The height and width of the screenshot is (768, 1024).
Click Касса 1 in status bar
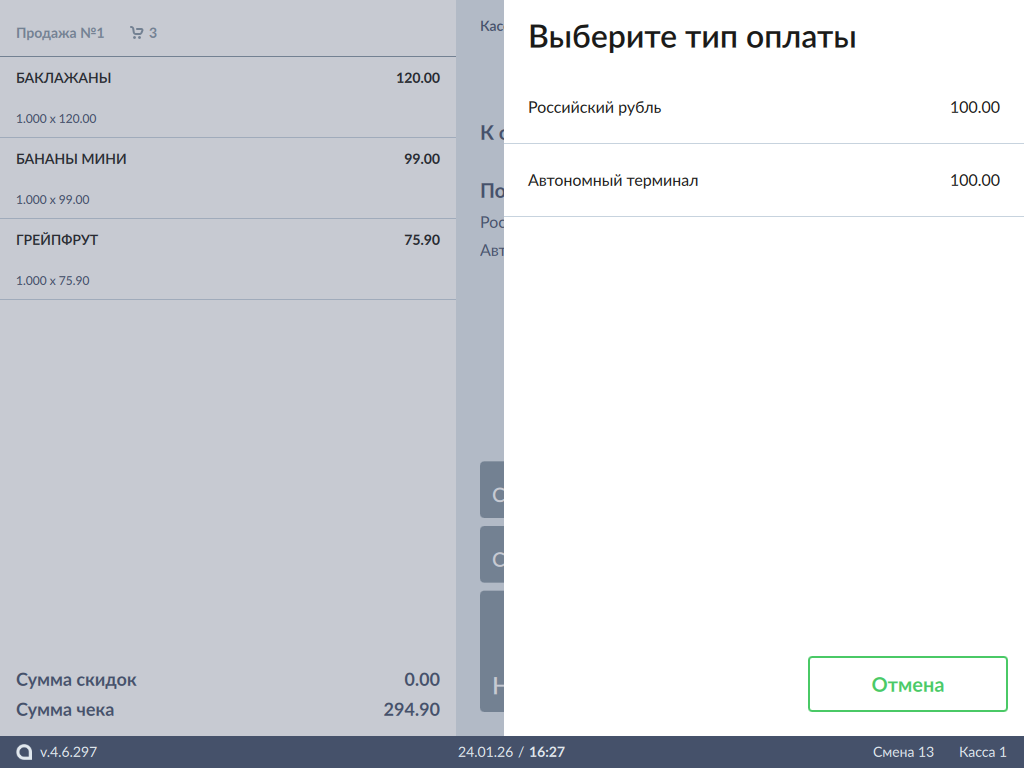coord(982,752)
